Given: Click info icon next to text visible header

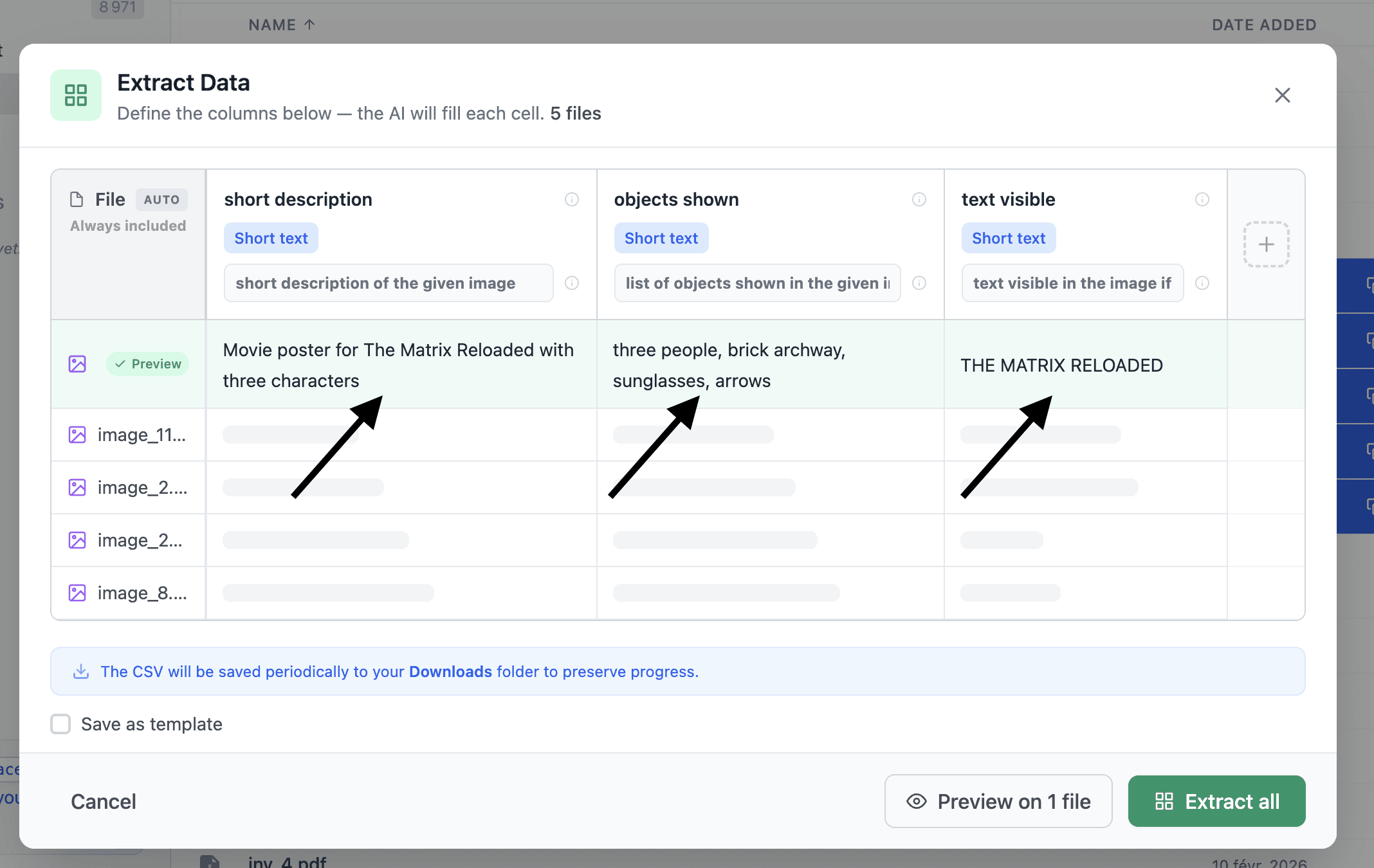Looking at the screenshot, I should coord(1202,199).
